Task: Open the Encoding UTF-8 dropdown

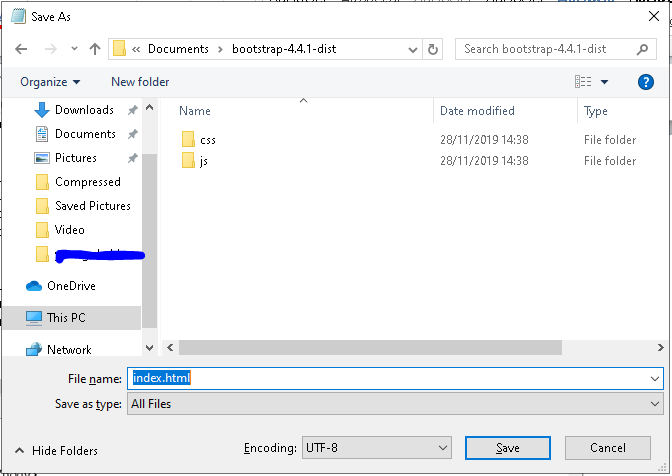Action: click(377, 448)
